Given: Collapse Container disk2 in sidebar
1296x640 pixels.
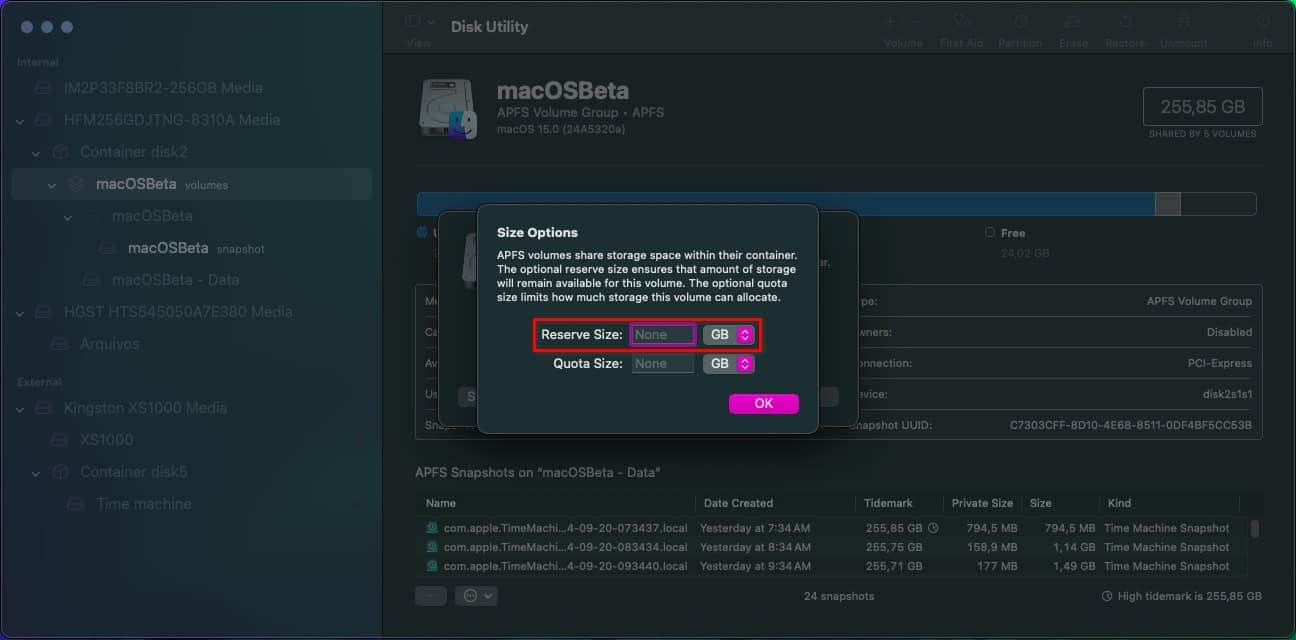Looking at the screenshot, I should [x=36, y=153].
